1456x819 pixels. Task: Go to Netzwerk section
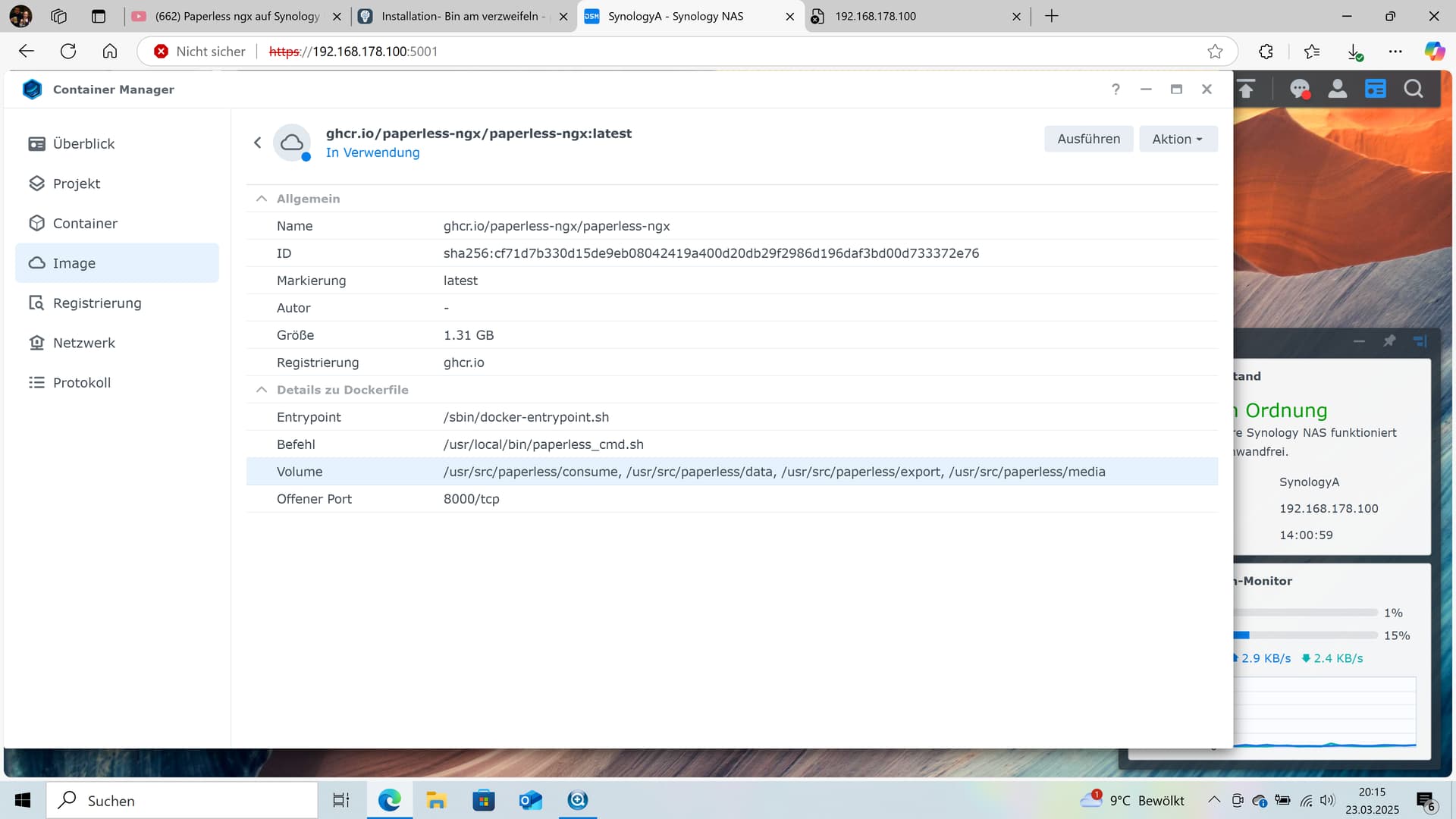(x=117, y=343)
